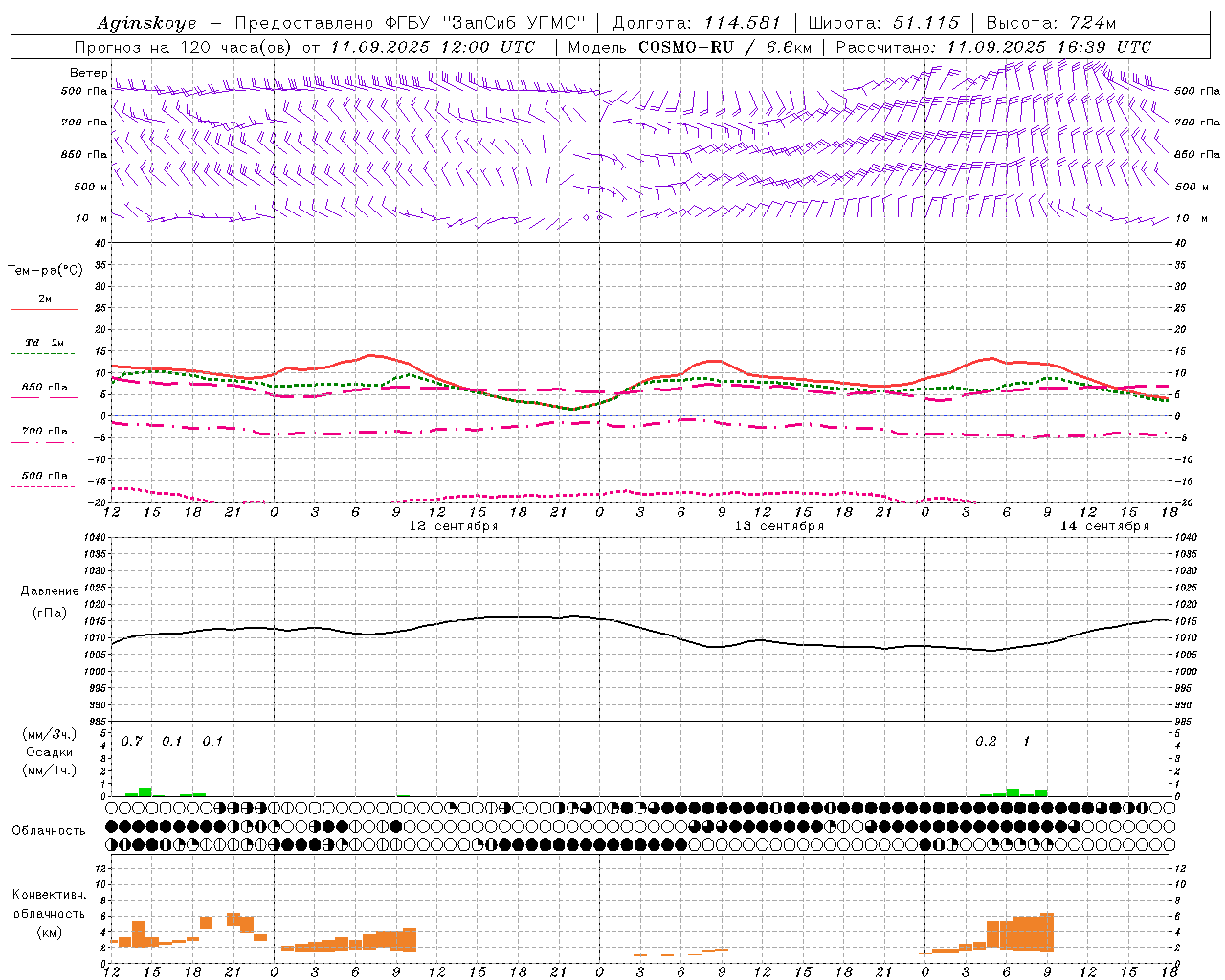
Task: Click the "700 гПа" temperature legend entry
Action: 45,432
